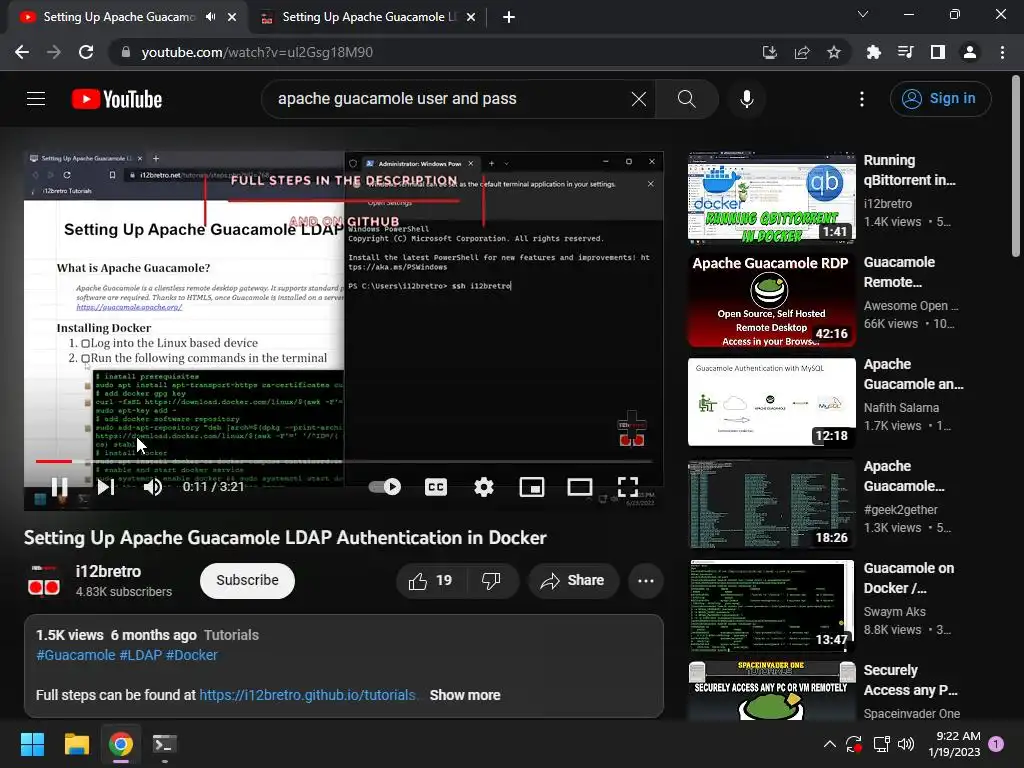Viewport: 1024px width, 768px height.
Task: Pause the video
Action: coord(59,487)
